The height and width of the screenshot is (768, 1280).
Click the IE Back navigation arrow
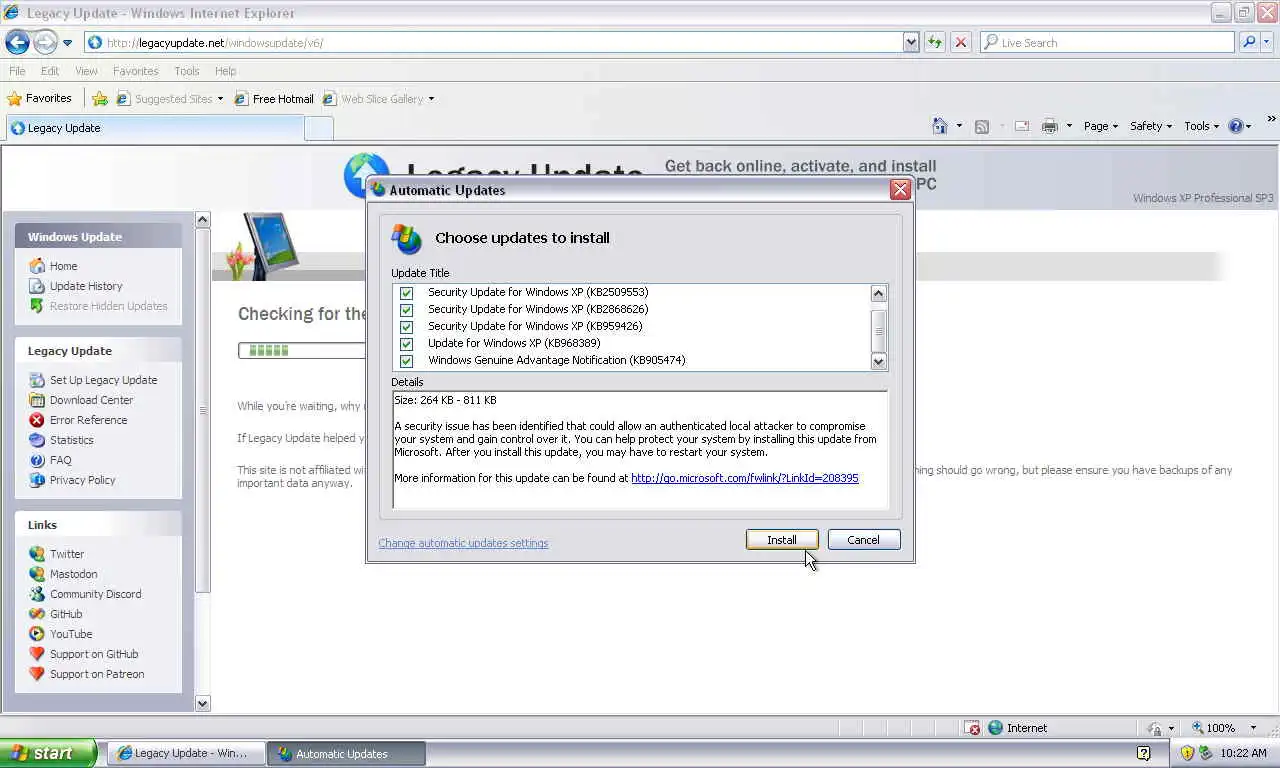[17, 42]
